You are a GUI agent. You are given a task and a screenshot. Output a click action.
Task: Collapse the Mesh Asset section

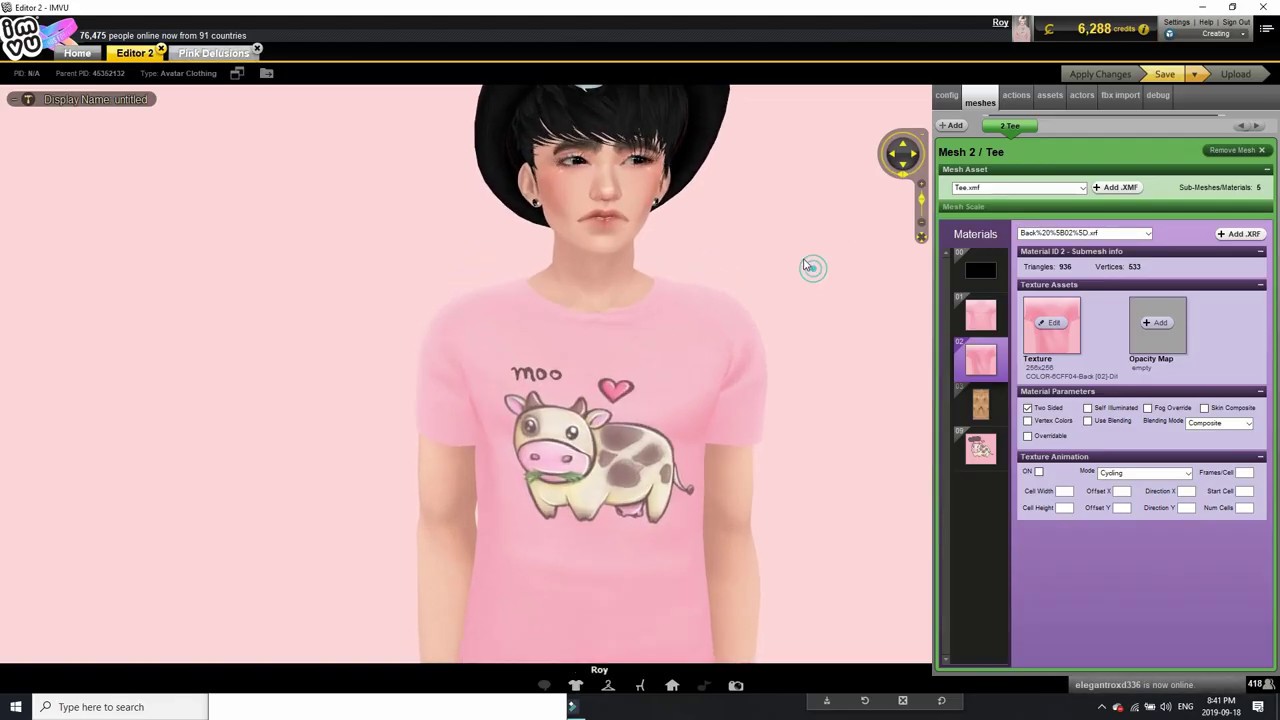coord(1267,170)
